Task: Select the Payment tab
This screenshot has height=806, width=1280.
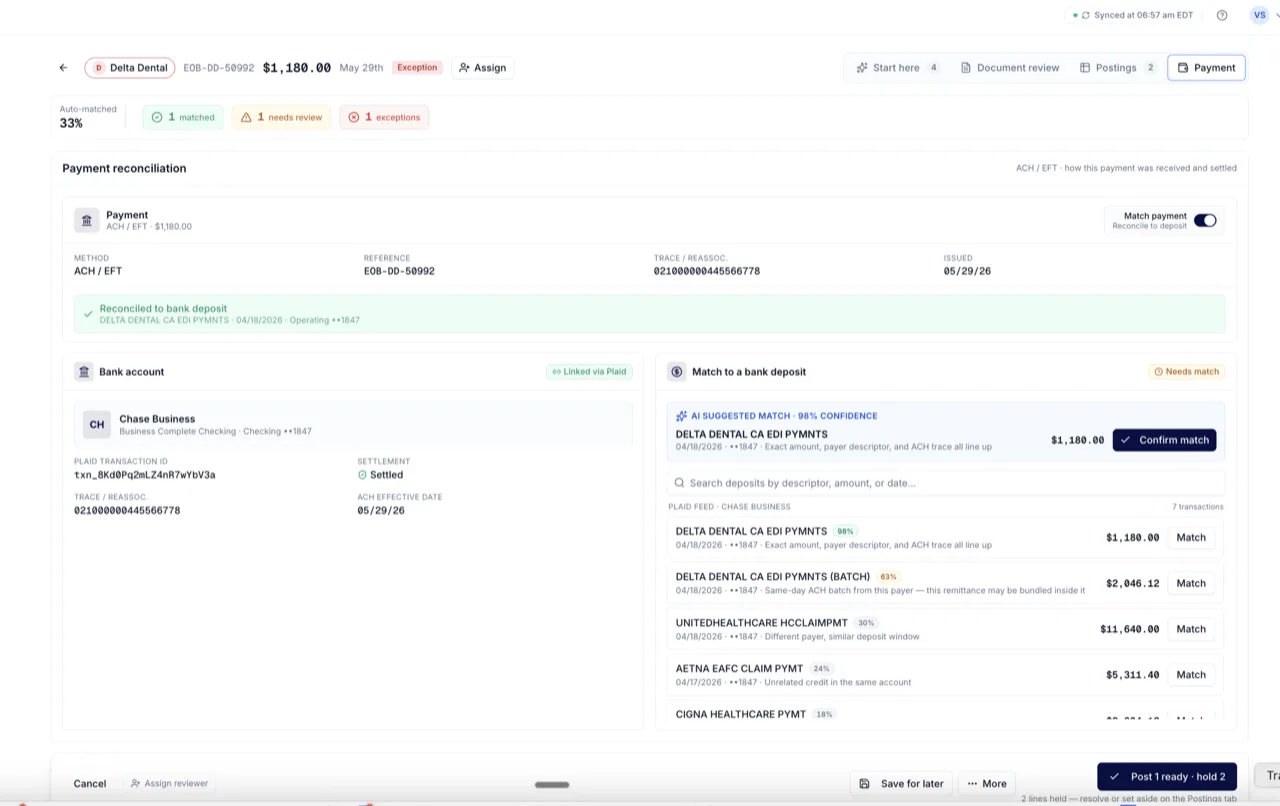Action: [1206, 68]
